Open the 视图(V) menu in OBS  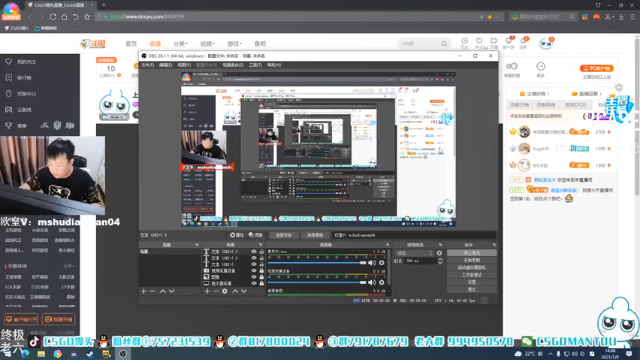point(184,65)
